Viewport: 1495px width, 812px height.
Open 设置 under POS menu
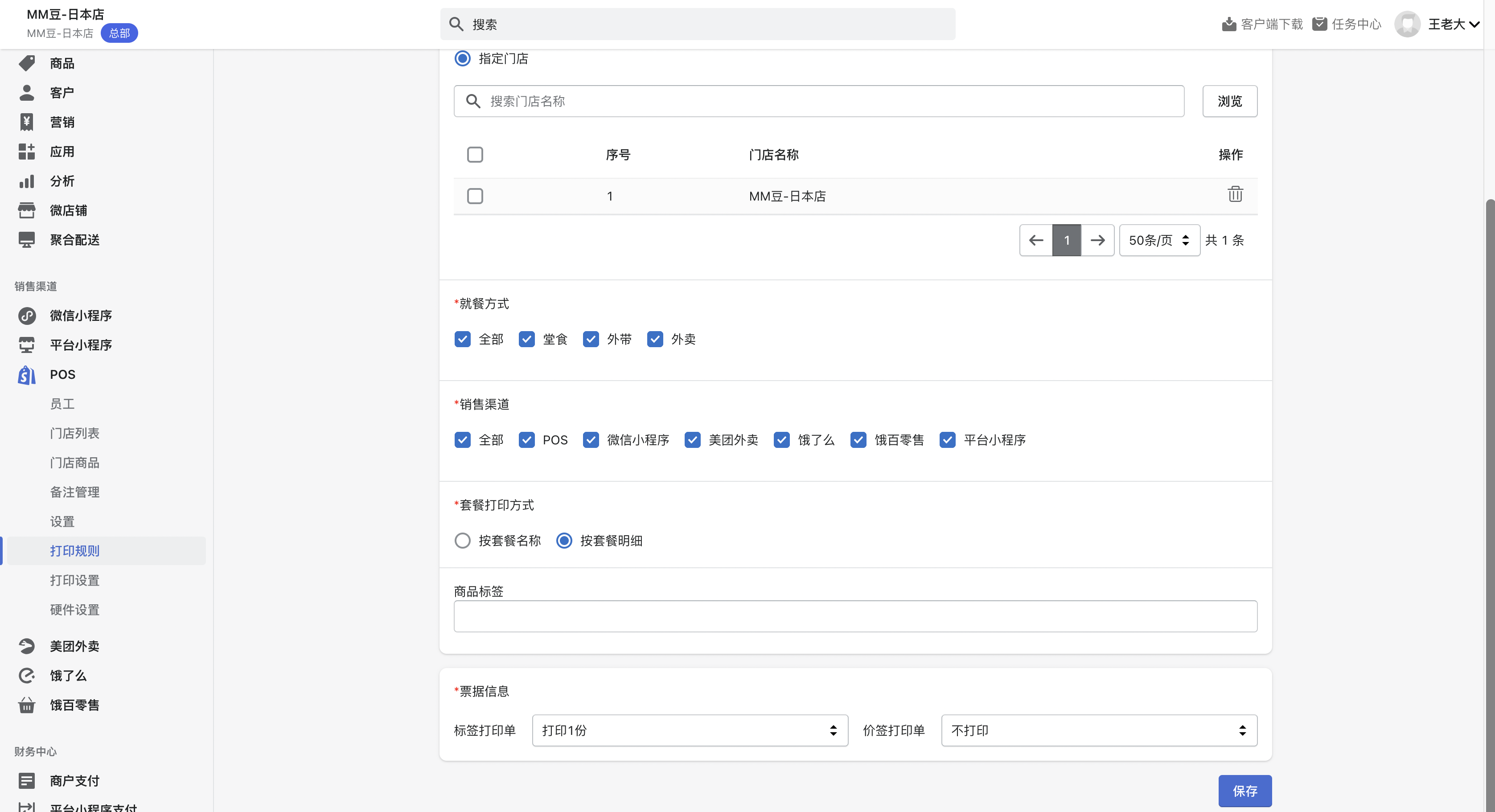[x=62, y=522]
